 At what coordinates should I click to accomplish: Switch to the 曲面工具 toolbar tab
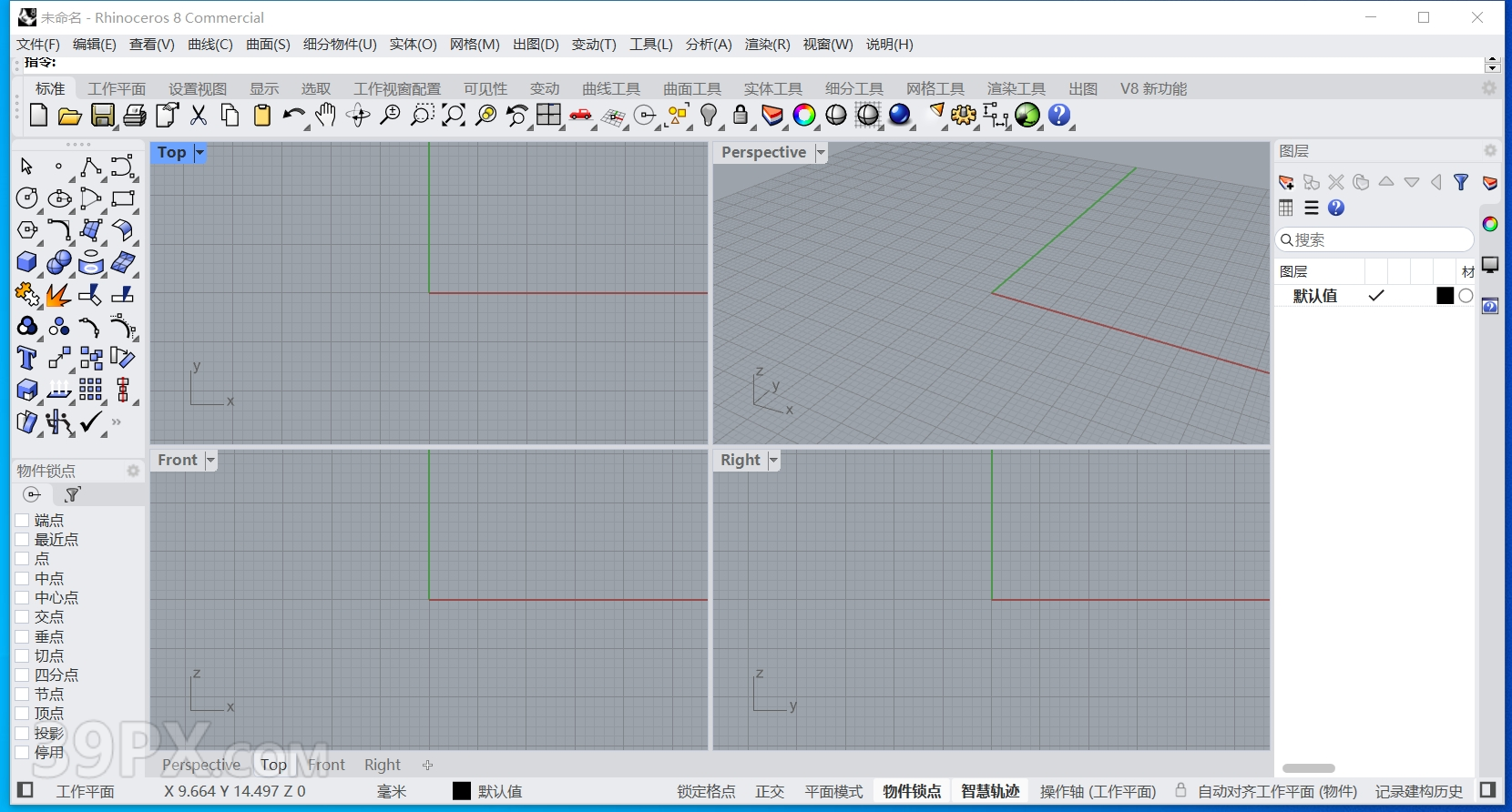(x=692, y=88)
